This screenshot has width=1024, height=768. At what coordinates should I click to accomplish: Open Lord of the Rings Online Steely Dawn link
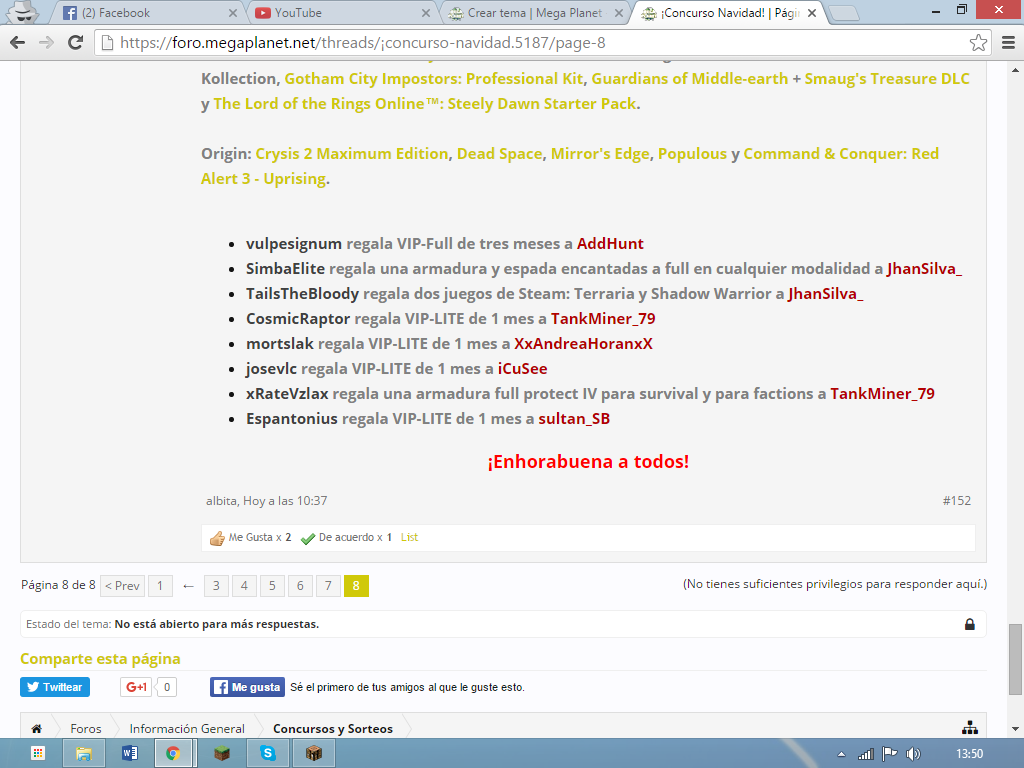click(424, 104)
